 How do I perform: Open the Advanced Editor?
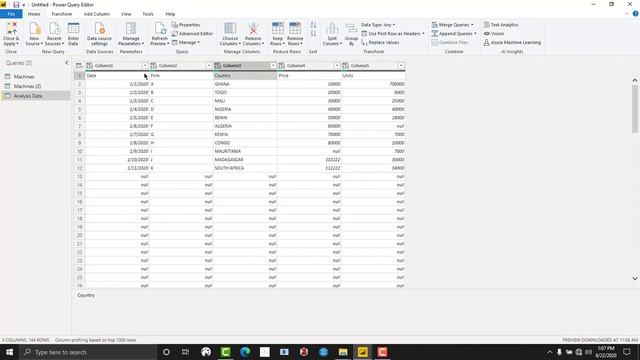point(192,33)
